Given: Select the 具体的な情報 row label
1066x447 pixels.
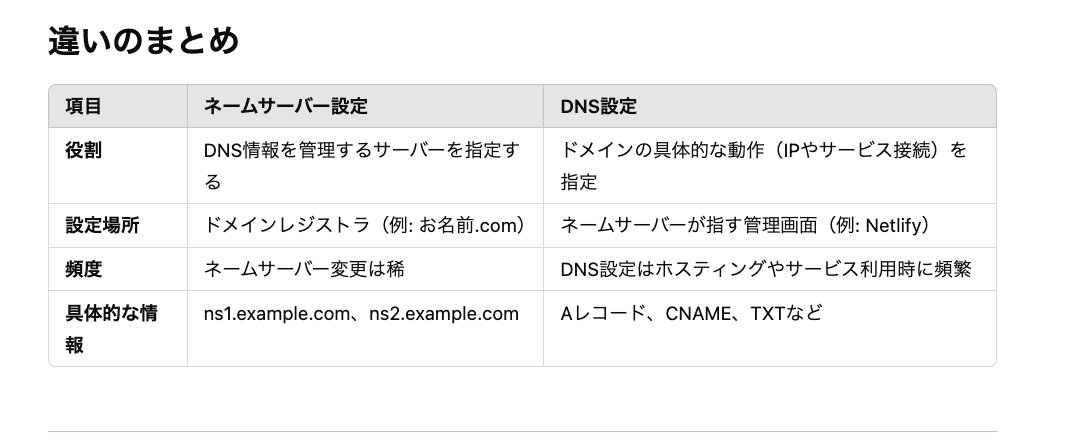Looking at the screenshot, I should (x=111, y=329).
